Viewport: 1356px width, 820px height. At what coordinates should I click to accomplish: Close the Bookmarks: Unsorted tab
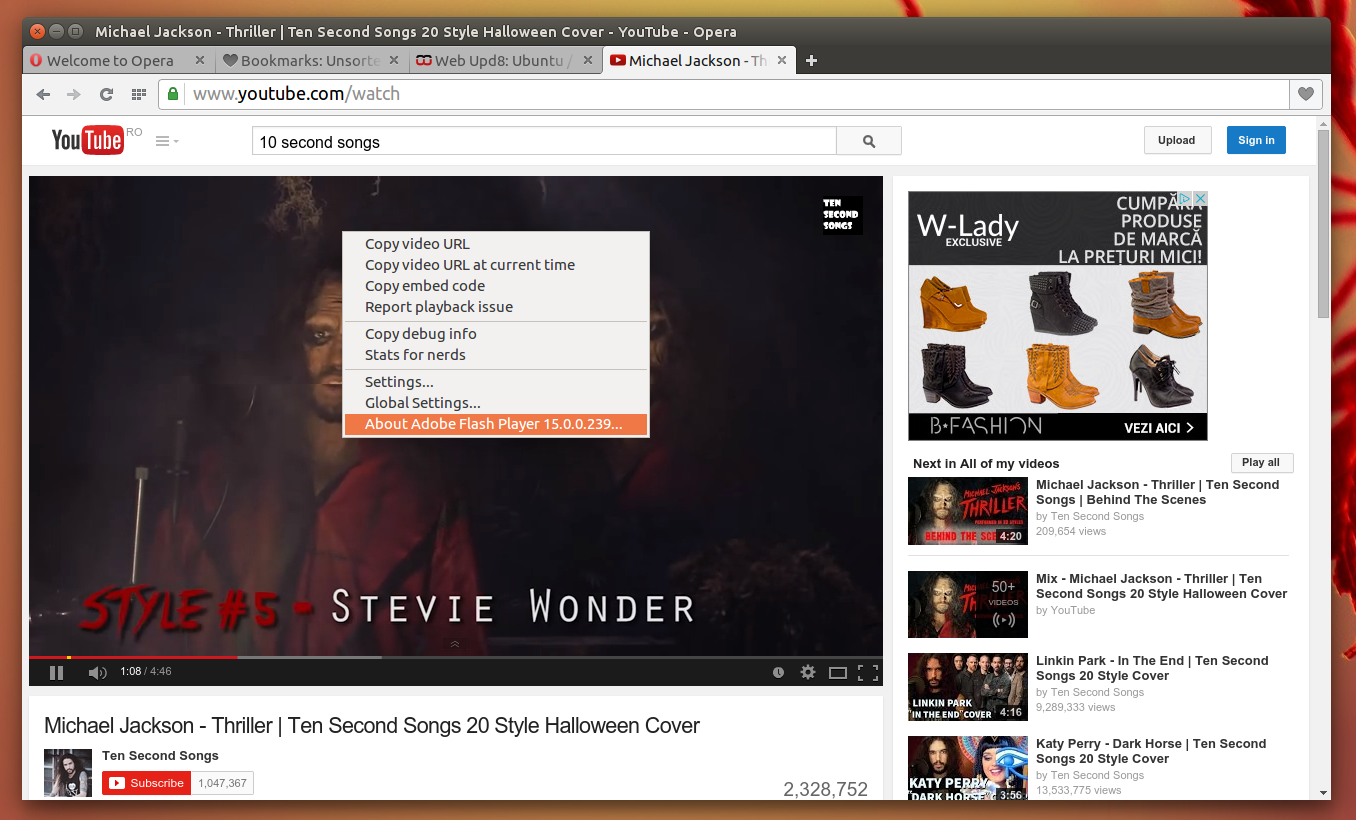click(394, 60)
